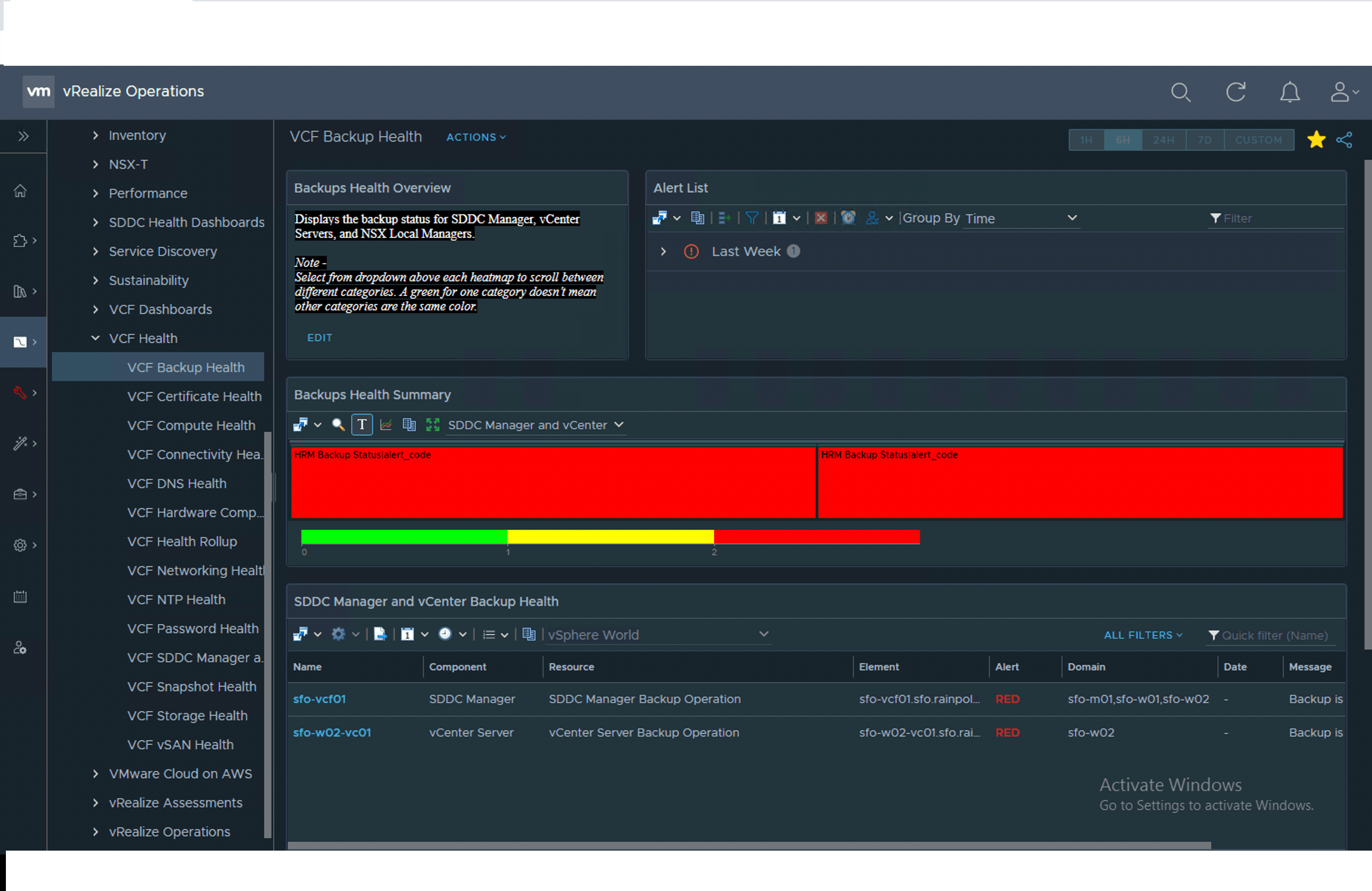The image size is (1372, 891).
Task: Click the share dashboard icon
Action: [1344, 139]
